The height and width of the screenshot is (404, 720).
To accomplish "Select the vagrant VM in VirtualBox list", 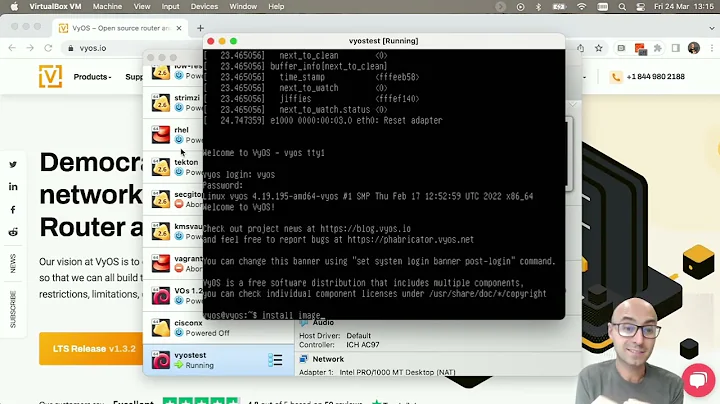I will pyautogui.click(x=174, y=264).
